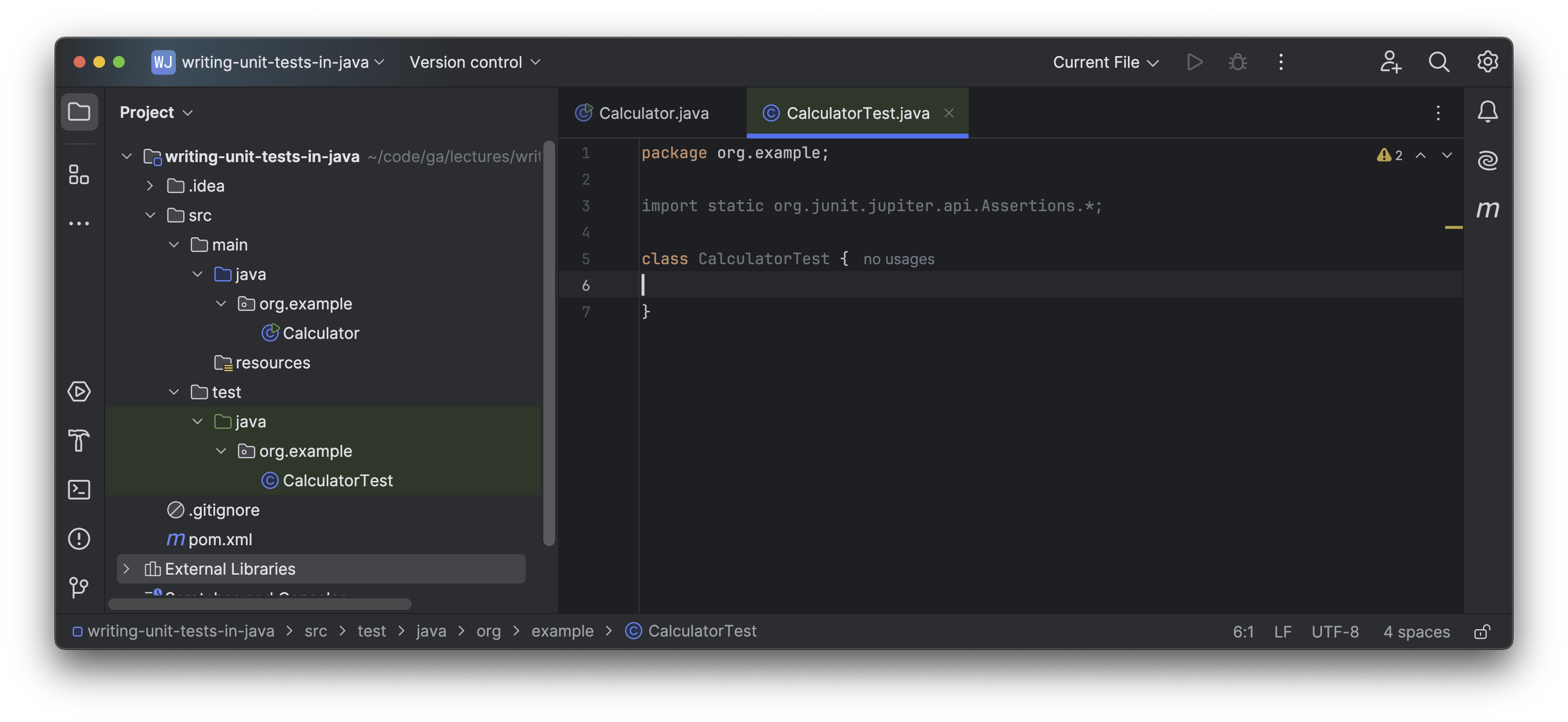Open the Current File run configuration dropdown
The height and width of the screenshot is (722, 1568).
1105,62
